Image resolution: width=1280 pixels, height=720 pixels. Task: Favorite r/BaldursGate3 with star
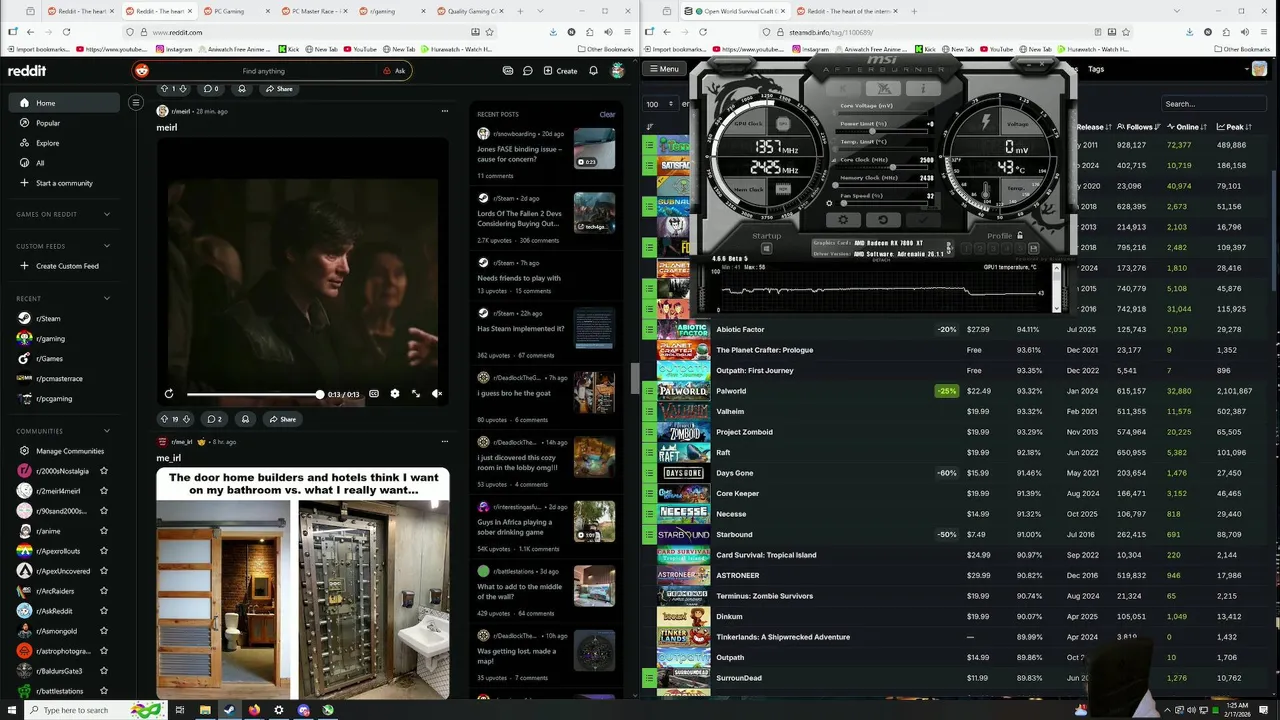pos(104,671)
